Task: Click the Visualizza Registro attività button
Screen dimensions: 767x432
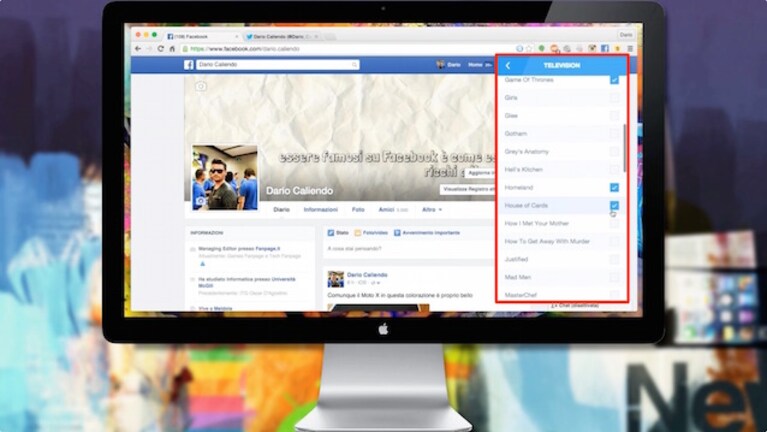Action: coord(468,189)
